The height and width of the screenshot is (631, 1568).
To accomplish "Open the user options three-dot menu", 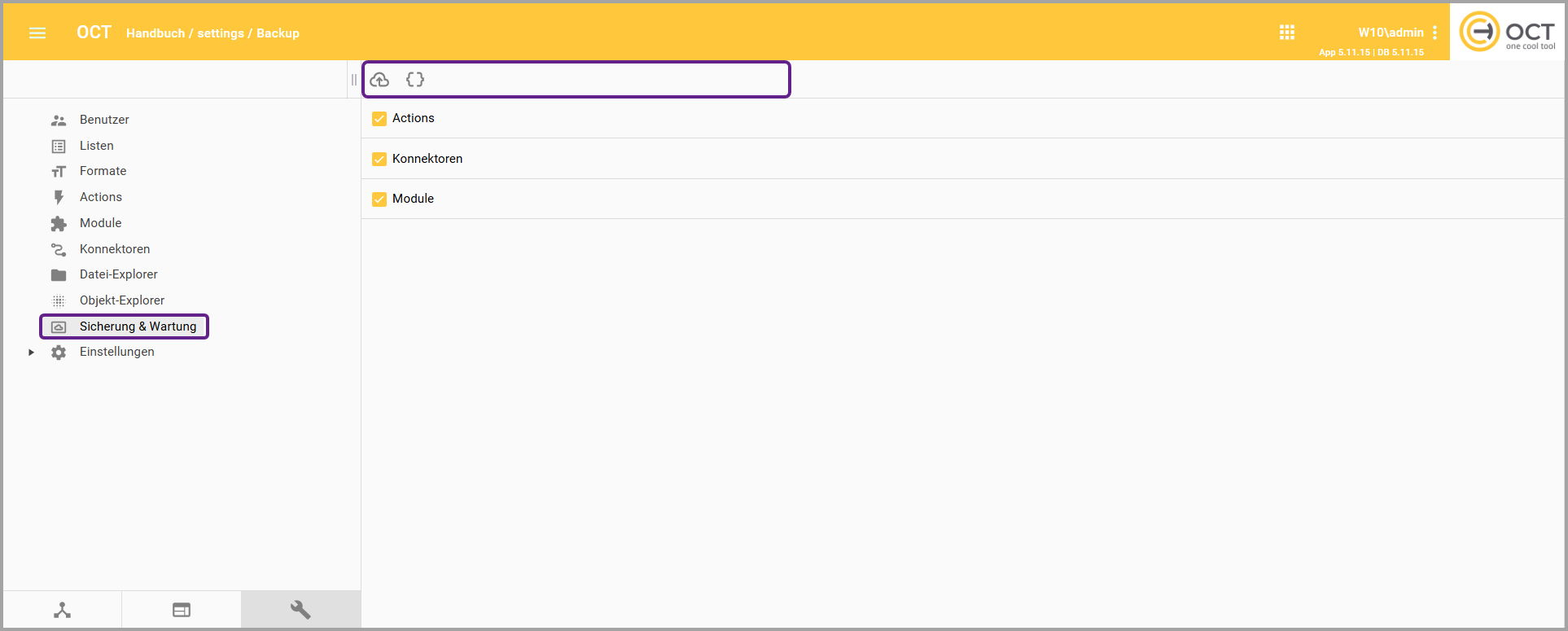I will pyautogui.click(x=1434, y=33).
